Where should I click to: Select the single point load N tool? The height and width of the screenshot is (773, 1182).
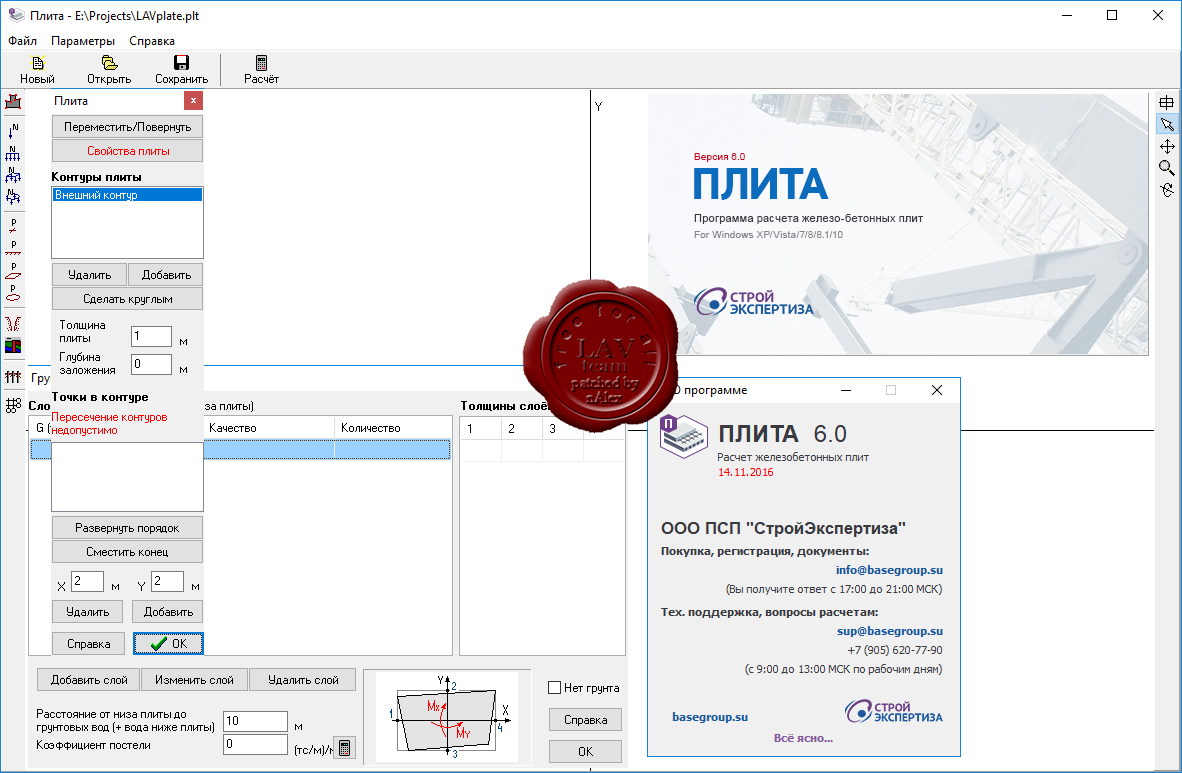[x=13, y=132]
